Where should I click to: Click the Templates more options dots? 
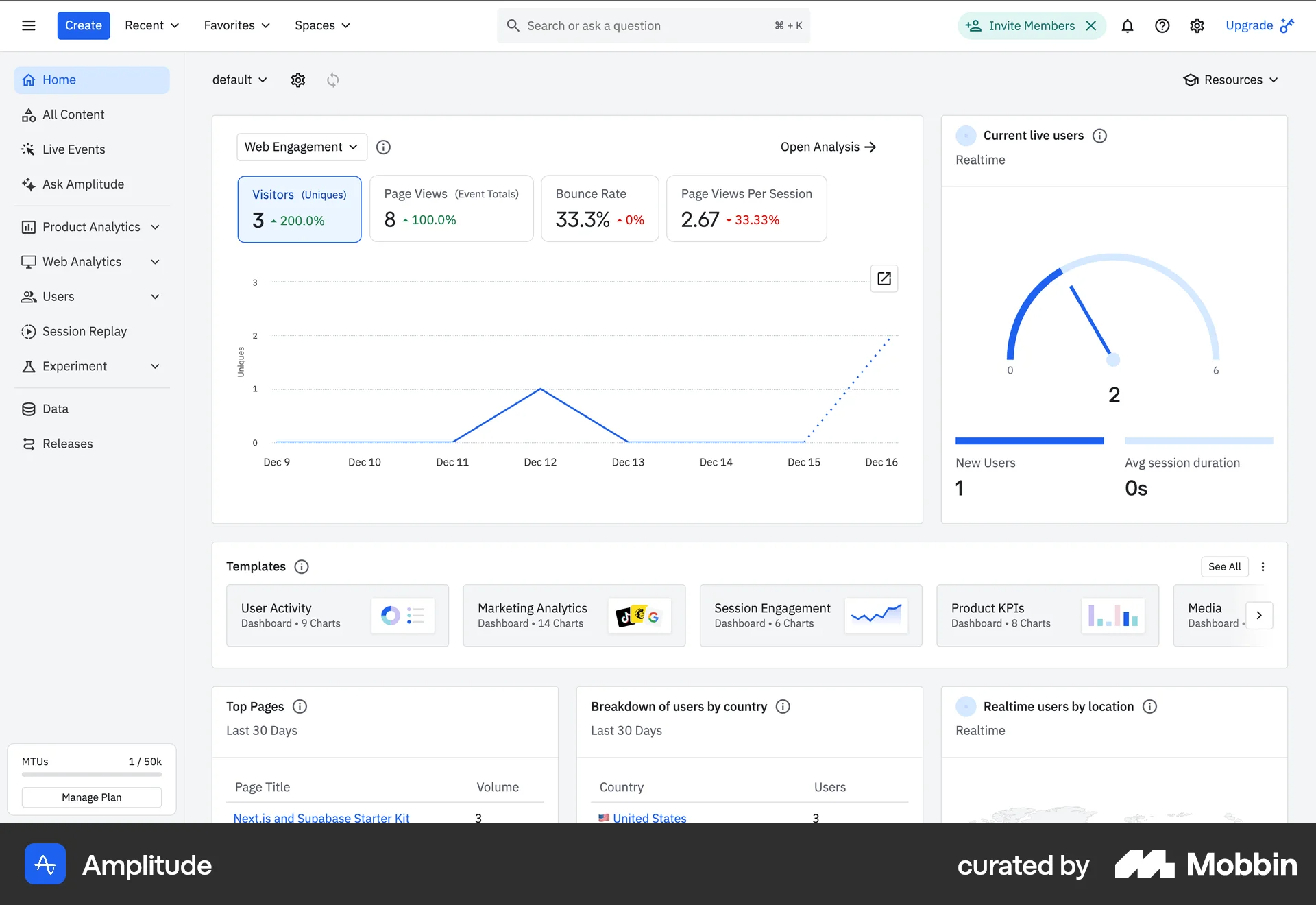point(1263,567)
